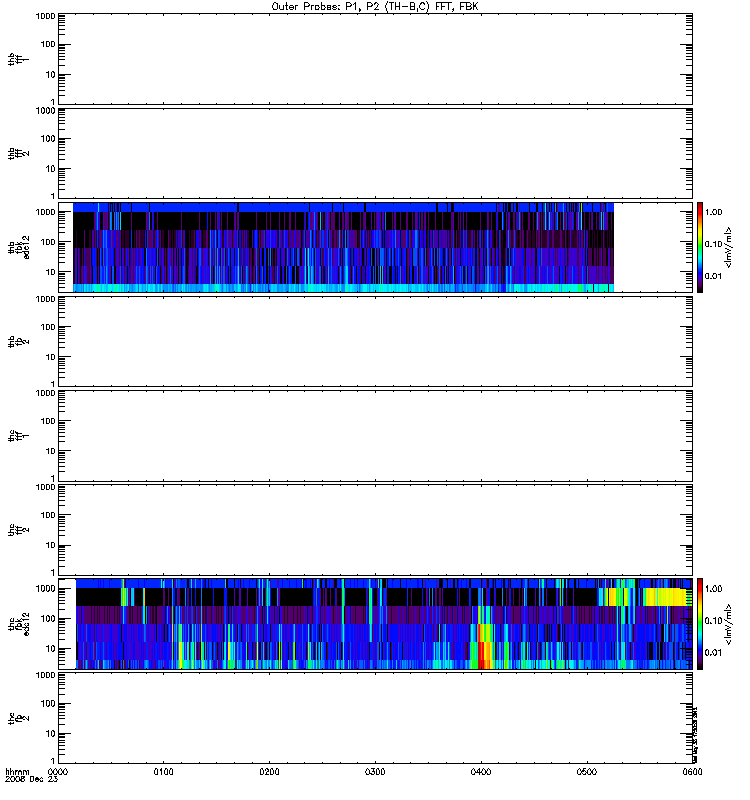Click the 0400 time axis label
Viewport: 750px width, 800px height.
(x=481, y=772)
